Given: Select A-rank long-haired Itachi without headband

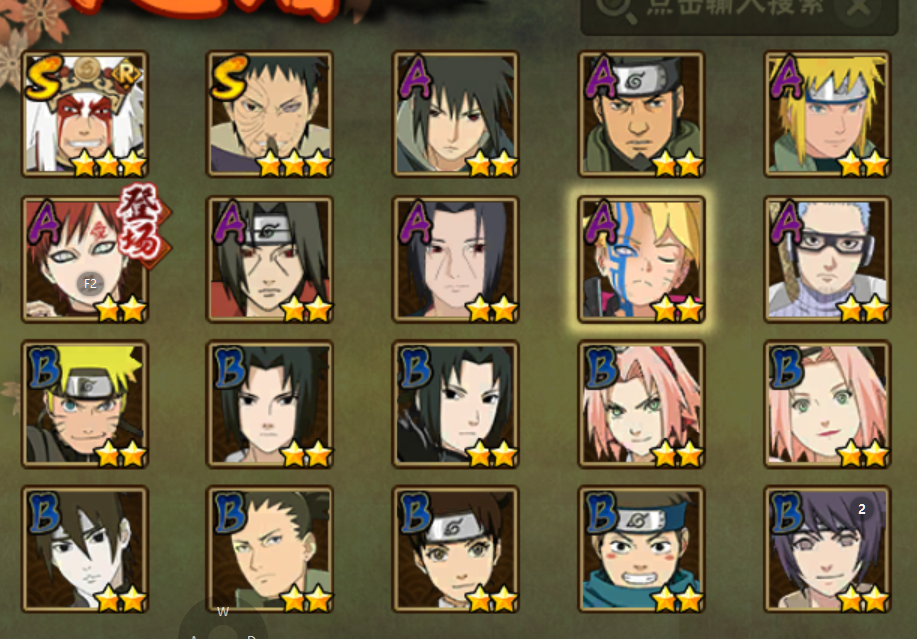Looking at the screenshot, I should 456,259.
